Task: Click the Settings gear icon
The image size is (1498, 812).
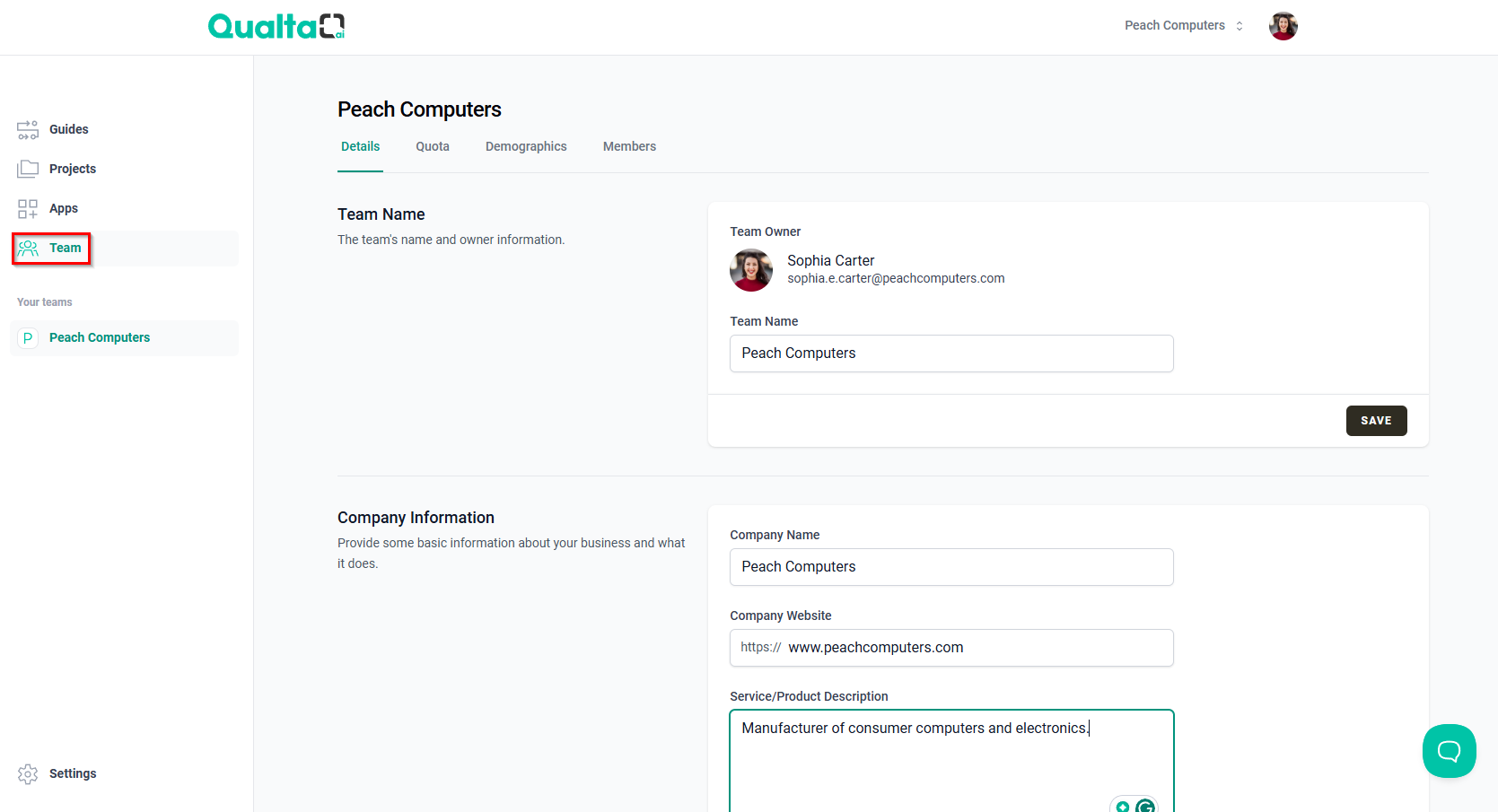Action: pos(28,773)
